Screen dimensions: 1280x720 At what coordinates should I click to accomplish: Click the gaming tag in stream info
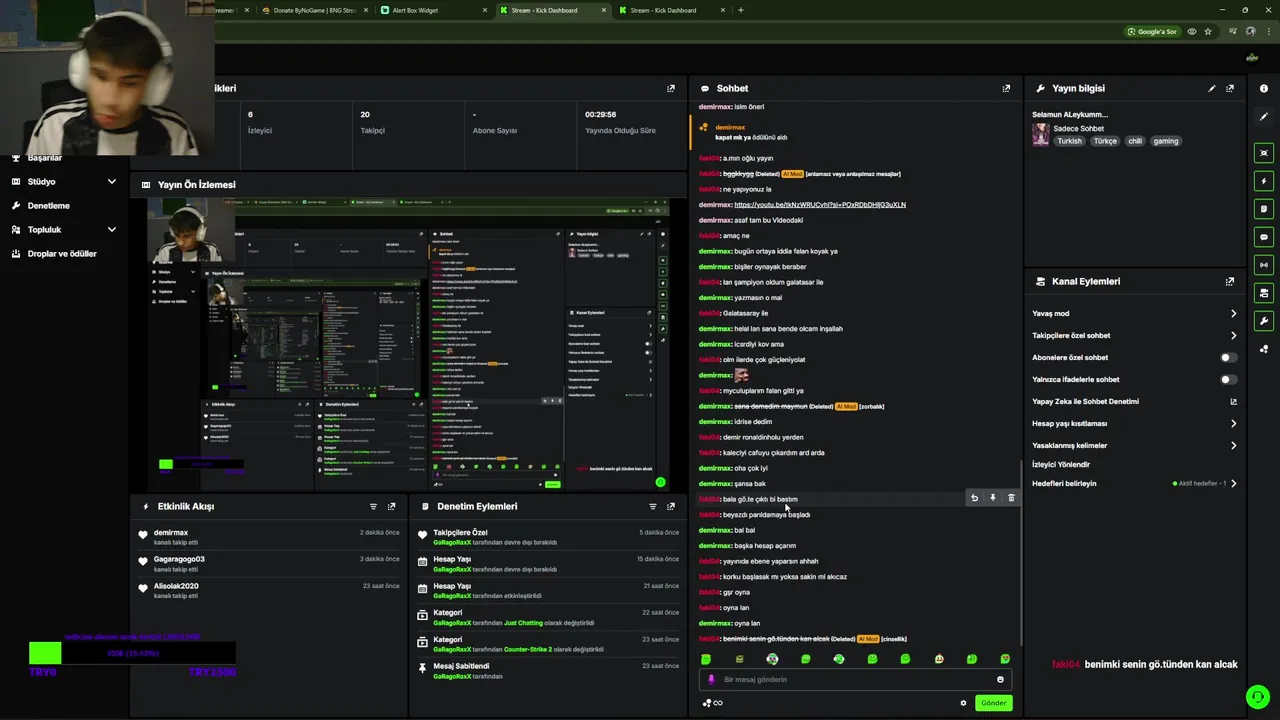(1166, 141)
